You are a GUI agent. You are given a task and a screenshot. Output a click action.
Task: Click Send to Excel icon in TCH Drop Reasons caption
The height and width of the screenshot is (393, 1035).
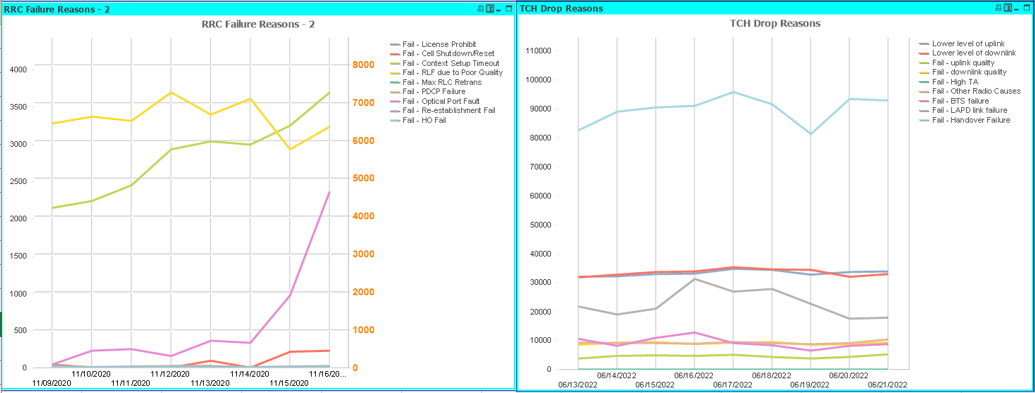(1009, 9)
